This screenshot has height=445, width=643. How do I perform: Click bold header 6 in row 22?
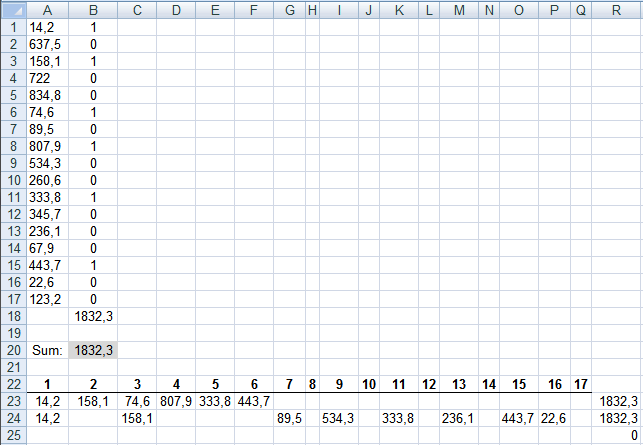pyautogui.click(x=254, y=384)
